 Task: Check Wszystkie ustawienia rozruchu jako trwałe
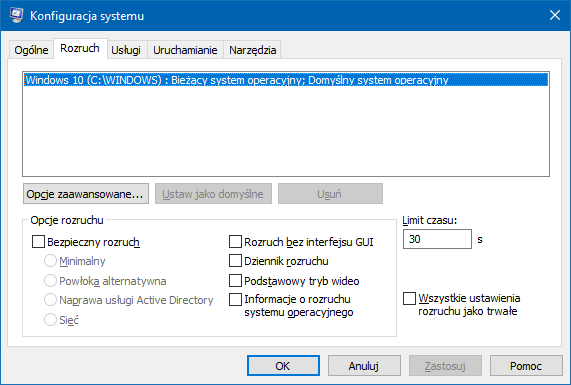(409, 298)
